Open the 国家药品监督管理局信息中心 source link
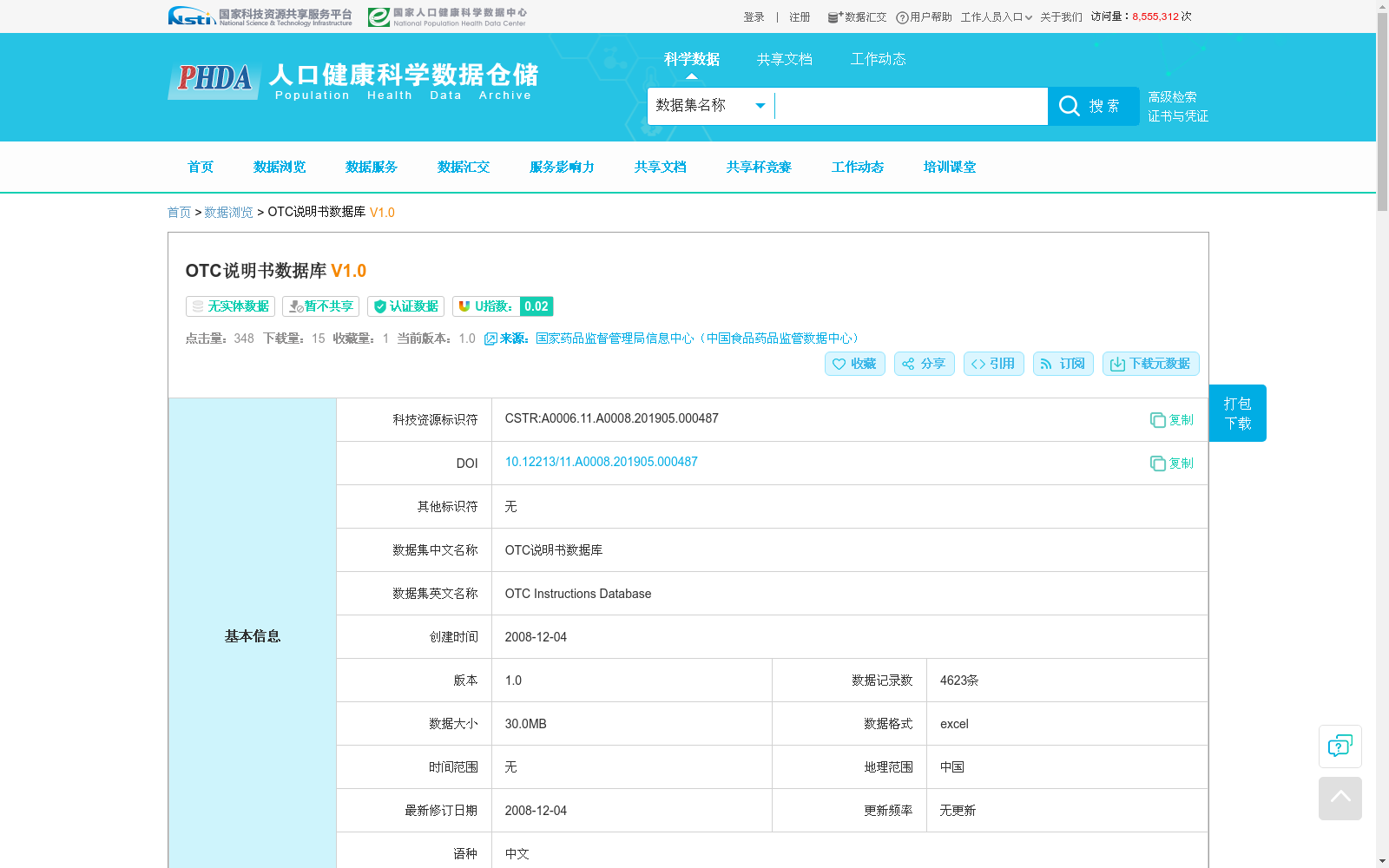1389x868 pixels. (x=699, y=339)
